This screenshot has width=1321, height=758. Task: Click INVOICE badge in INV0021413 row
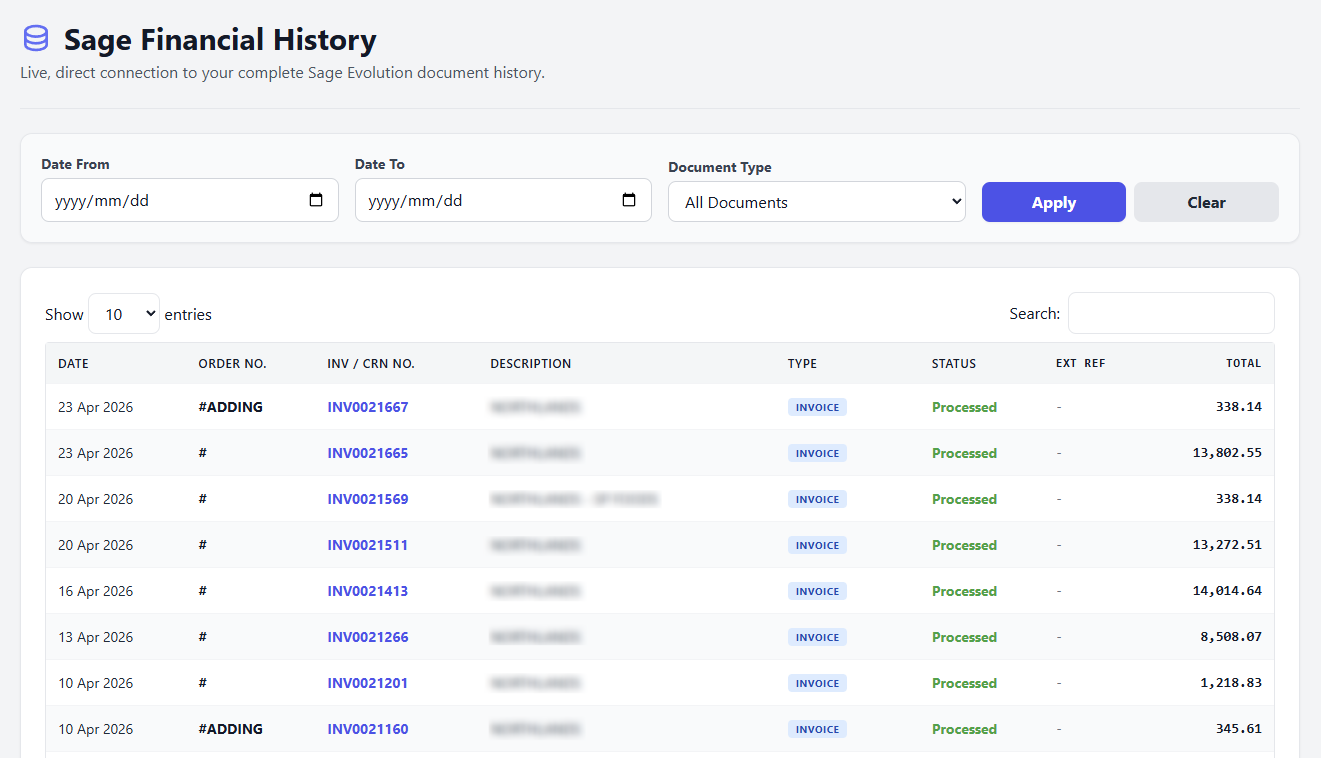pyautogui.click(x=817, y=591)
